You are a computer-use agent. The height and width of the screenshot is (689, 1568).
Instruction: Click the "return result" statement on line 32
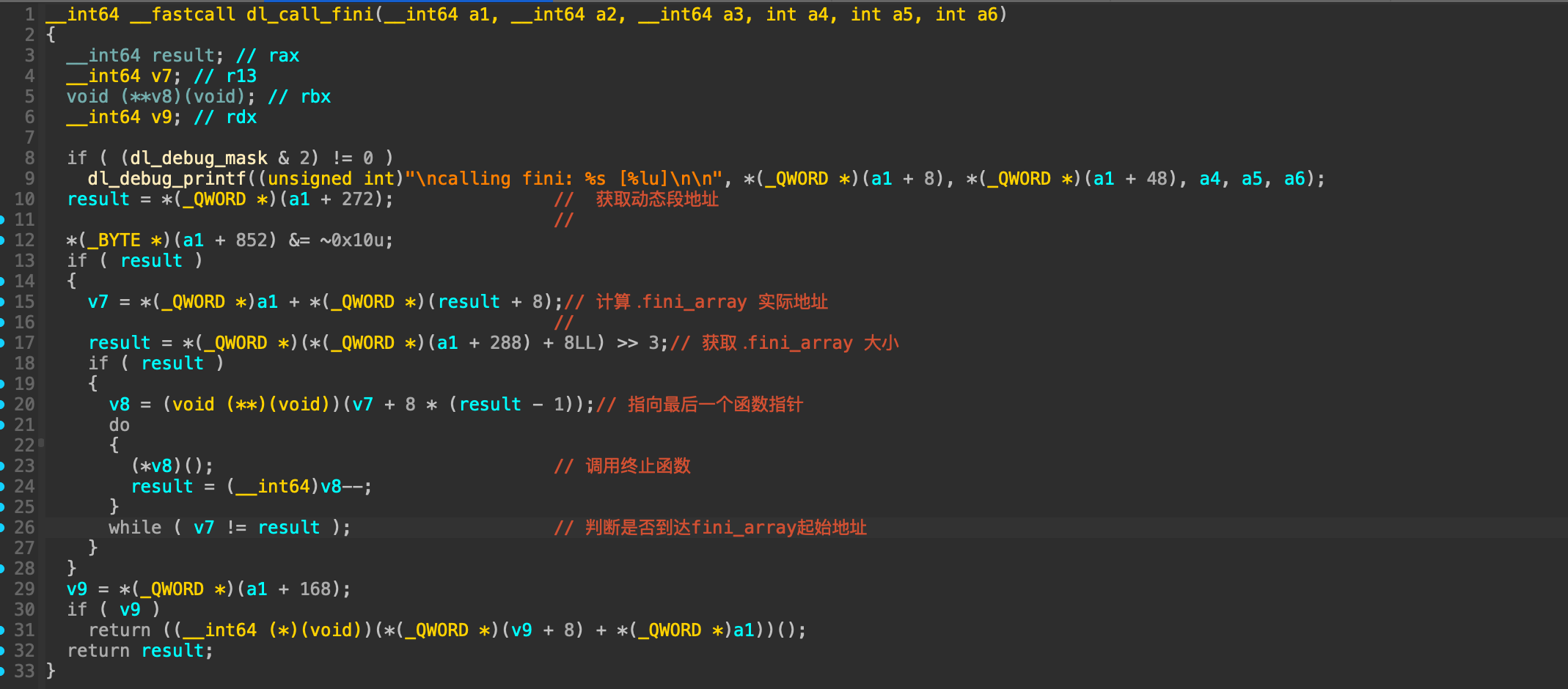click(x=139, y=651)
